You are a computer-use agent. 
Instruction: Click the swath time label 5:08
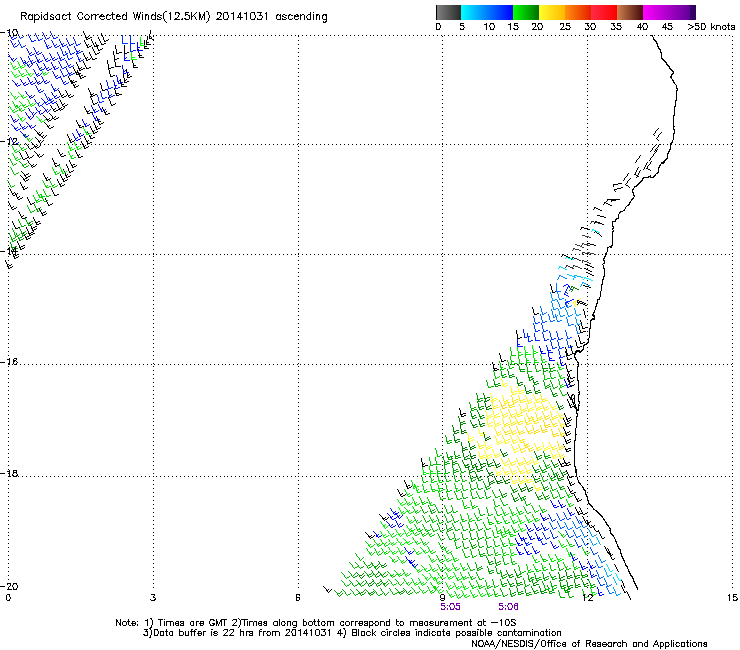coord(508,607)
